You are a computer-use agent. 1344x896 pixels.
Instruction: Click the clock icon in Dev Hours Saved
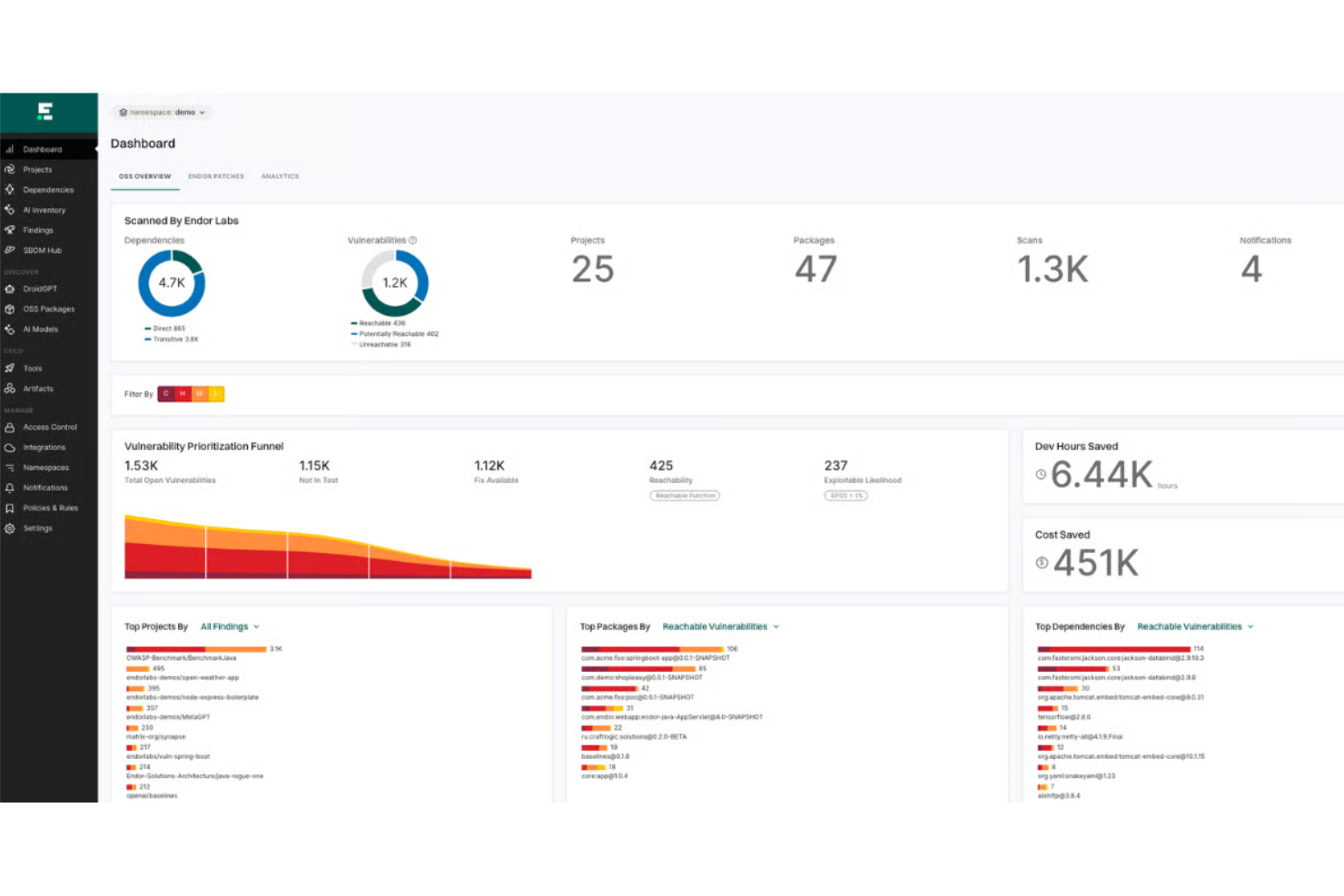[1041, 475]
